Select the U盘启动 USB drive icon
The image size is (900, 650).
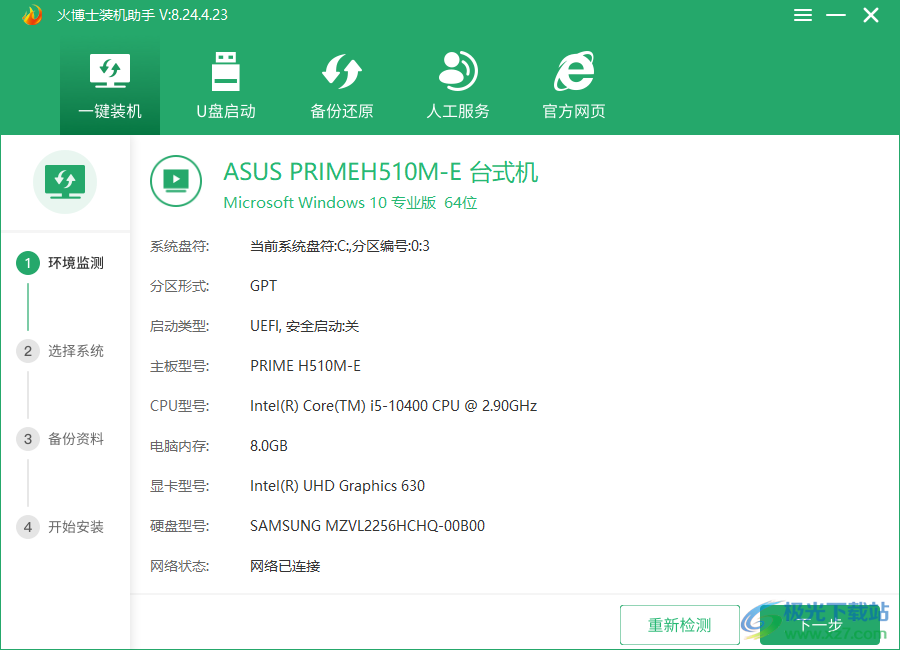click(x=225, y=72)
